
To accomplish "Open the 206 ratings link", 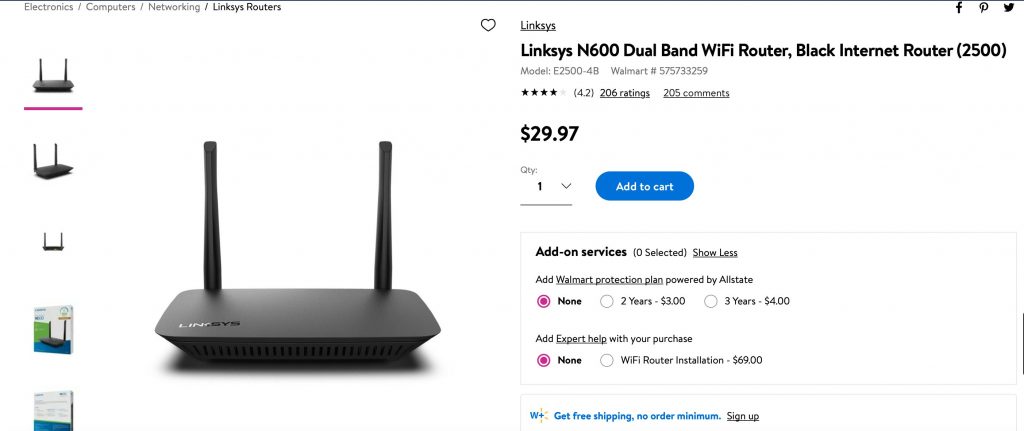I will click(x=625, y=93).
